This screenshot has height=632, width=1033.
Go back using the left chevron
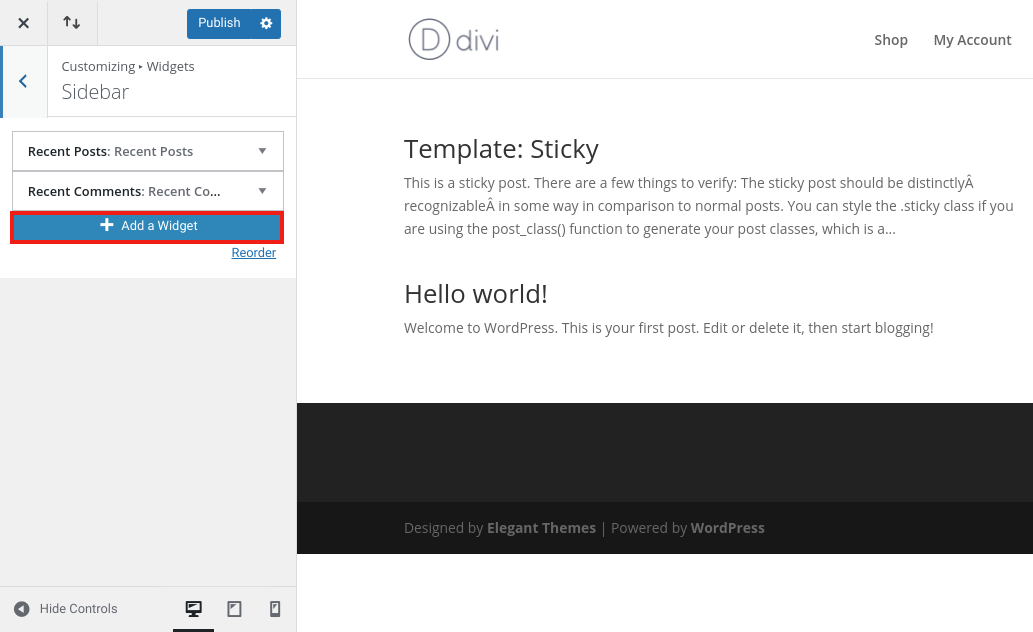(24, 82)
